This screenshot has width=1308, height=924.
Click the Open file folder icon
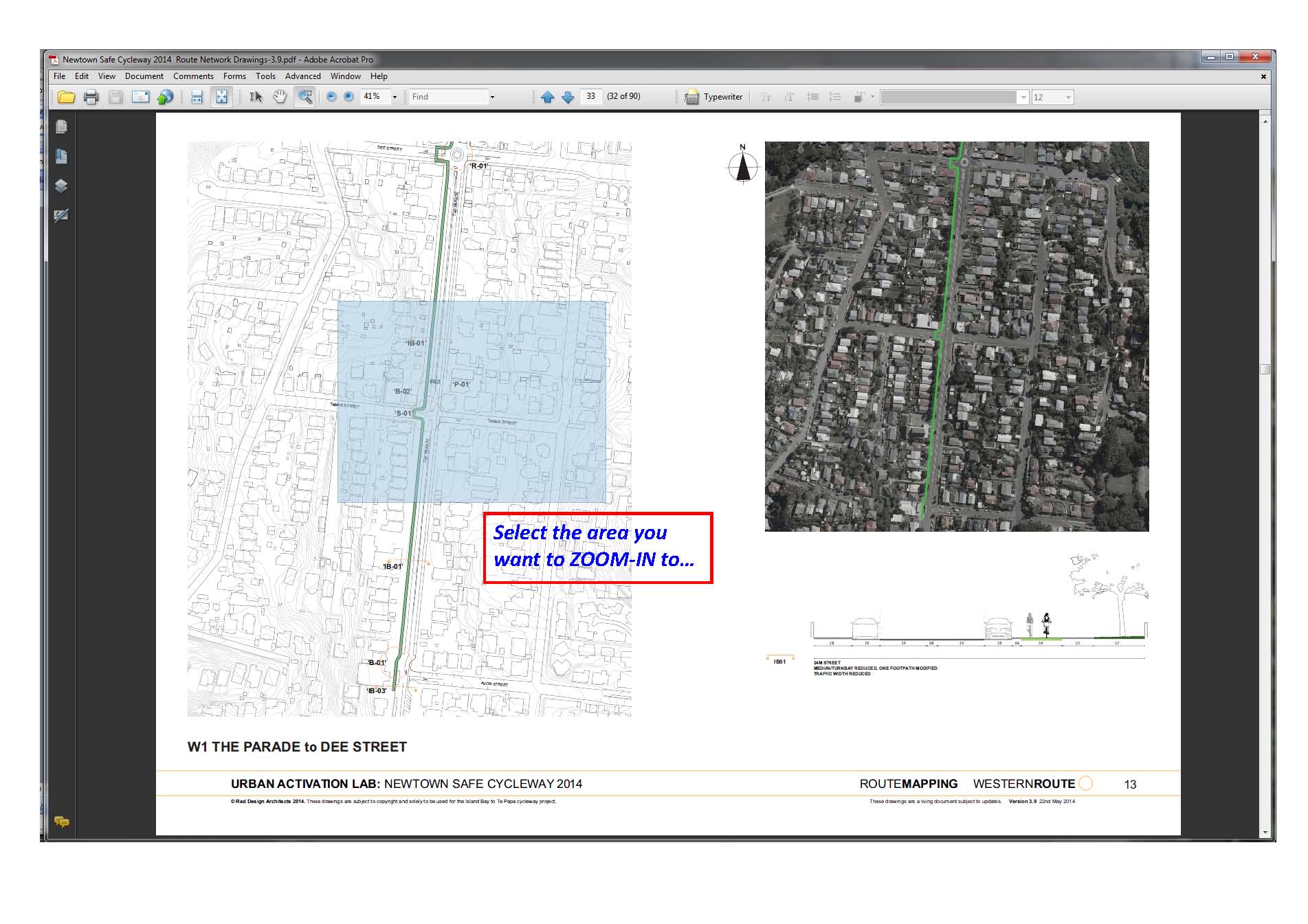point(66,97)
